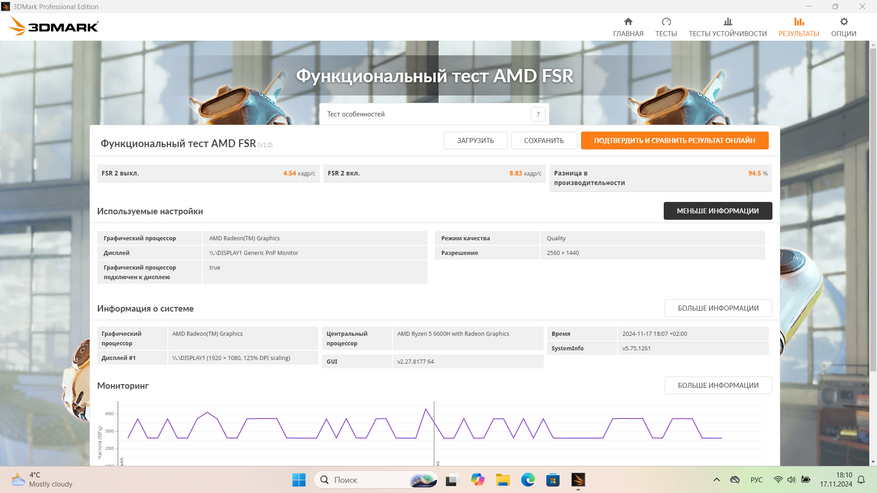Expand system info БОЛЬШЕ ИНФОРМАЦИИ

coord(718,308)
